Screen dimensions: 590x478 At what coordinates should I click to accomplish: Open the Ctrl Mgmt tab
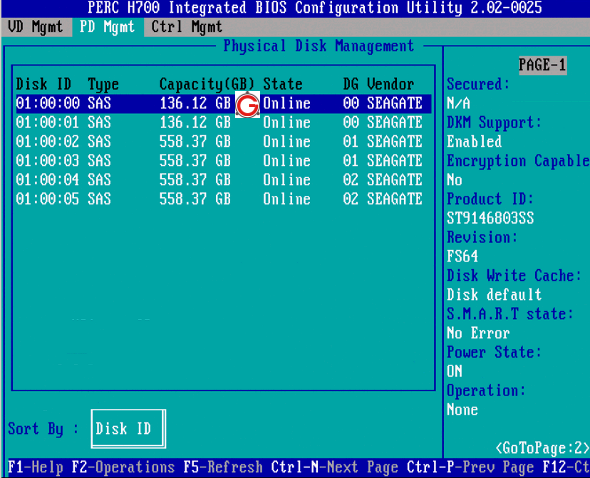point(187,27)
